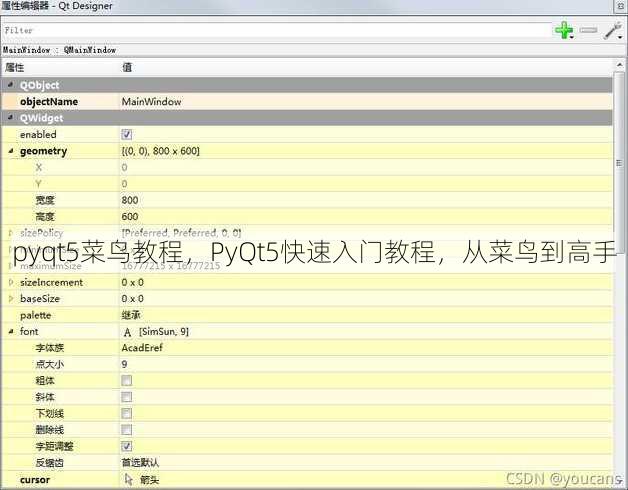Open the wrench configure property editor icon

click(613, 30)
